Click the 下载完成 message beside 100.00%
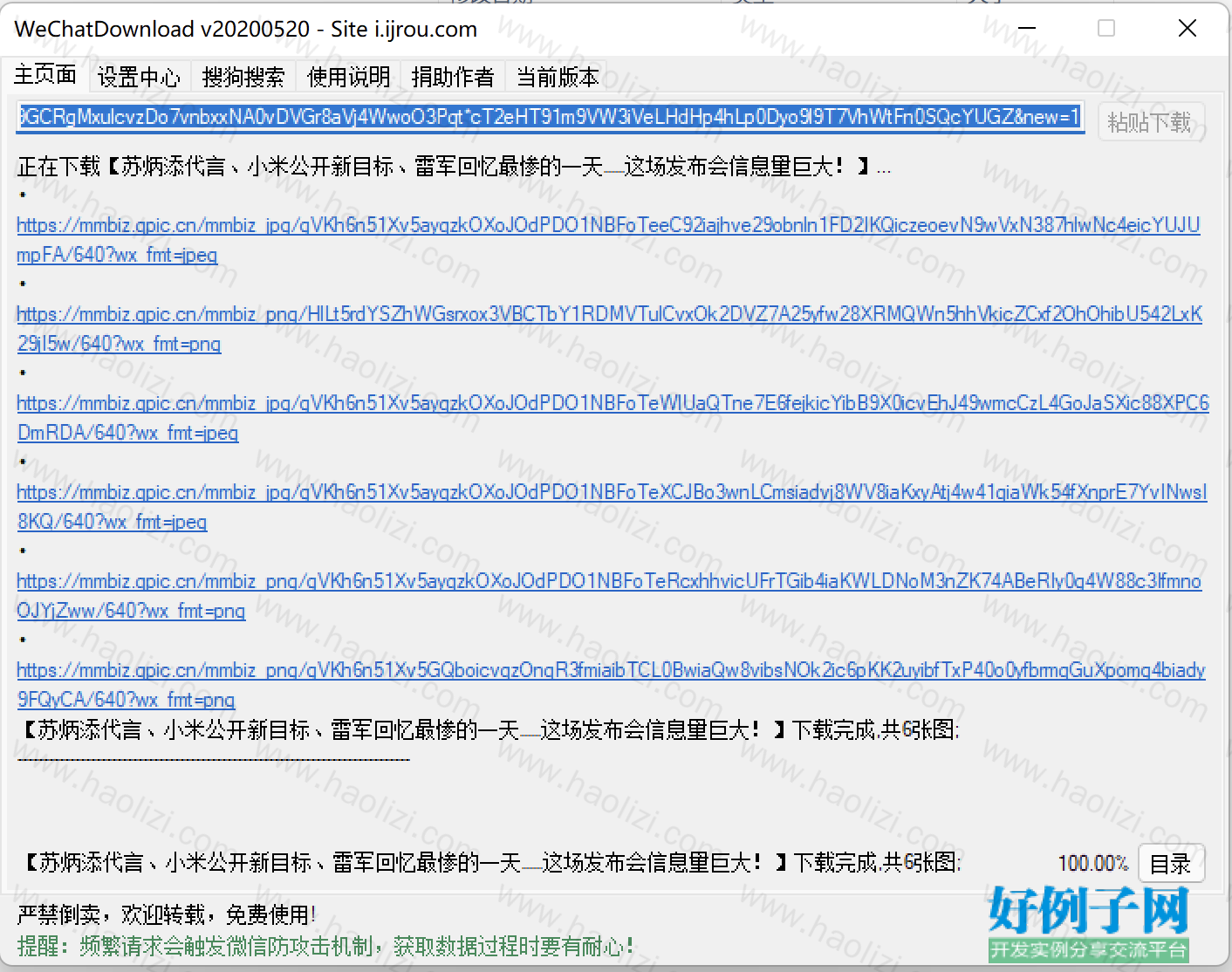The height and width of the screenshot is (972, 1232). (492, 863)
